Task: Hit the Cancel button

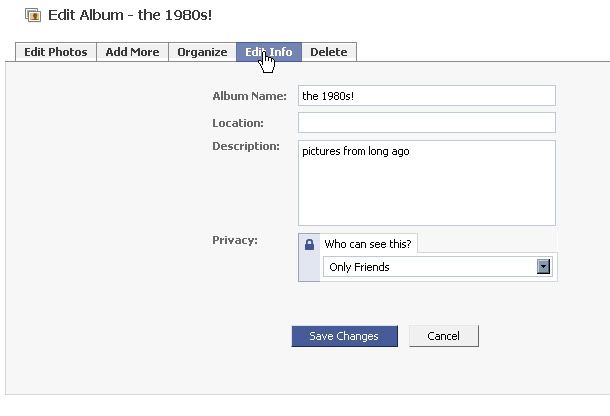Action: point(443,336)
